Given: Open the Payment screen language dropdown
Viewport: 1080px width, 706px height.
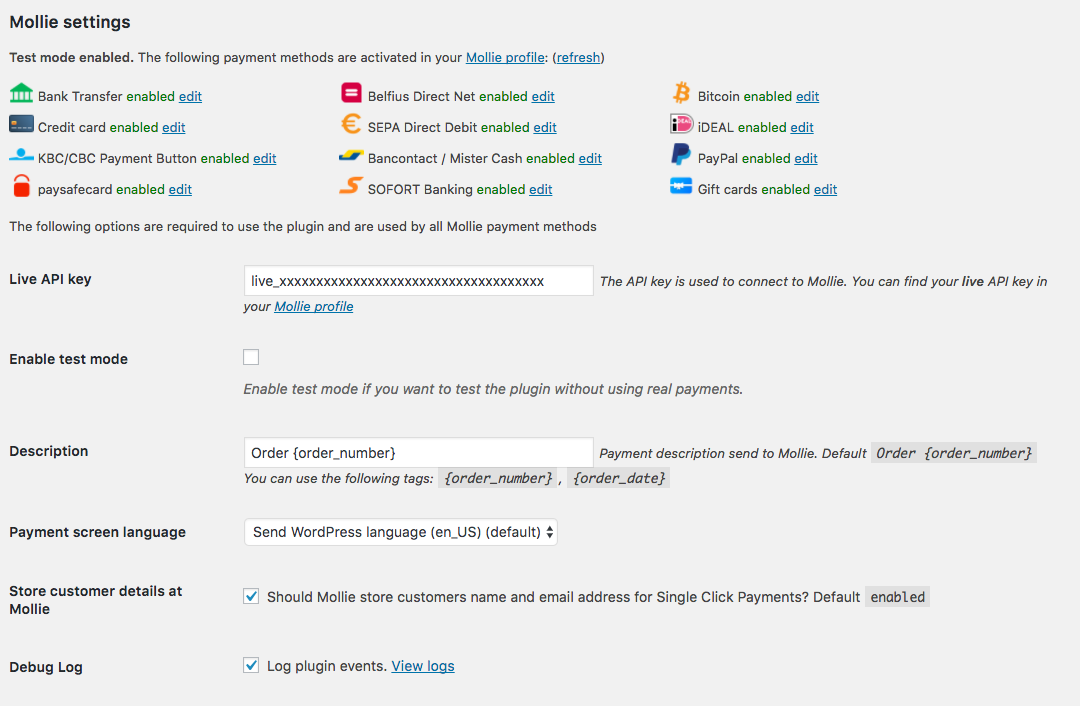Looking at the screenshot, I should pos(400,532).
